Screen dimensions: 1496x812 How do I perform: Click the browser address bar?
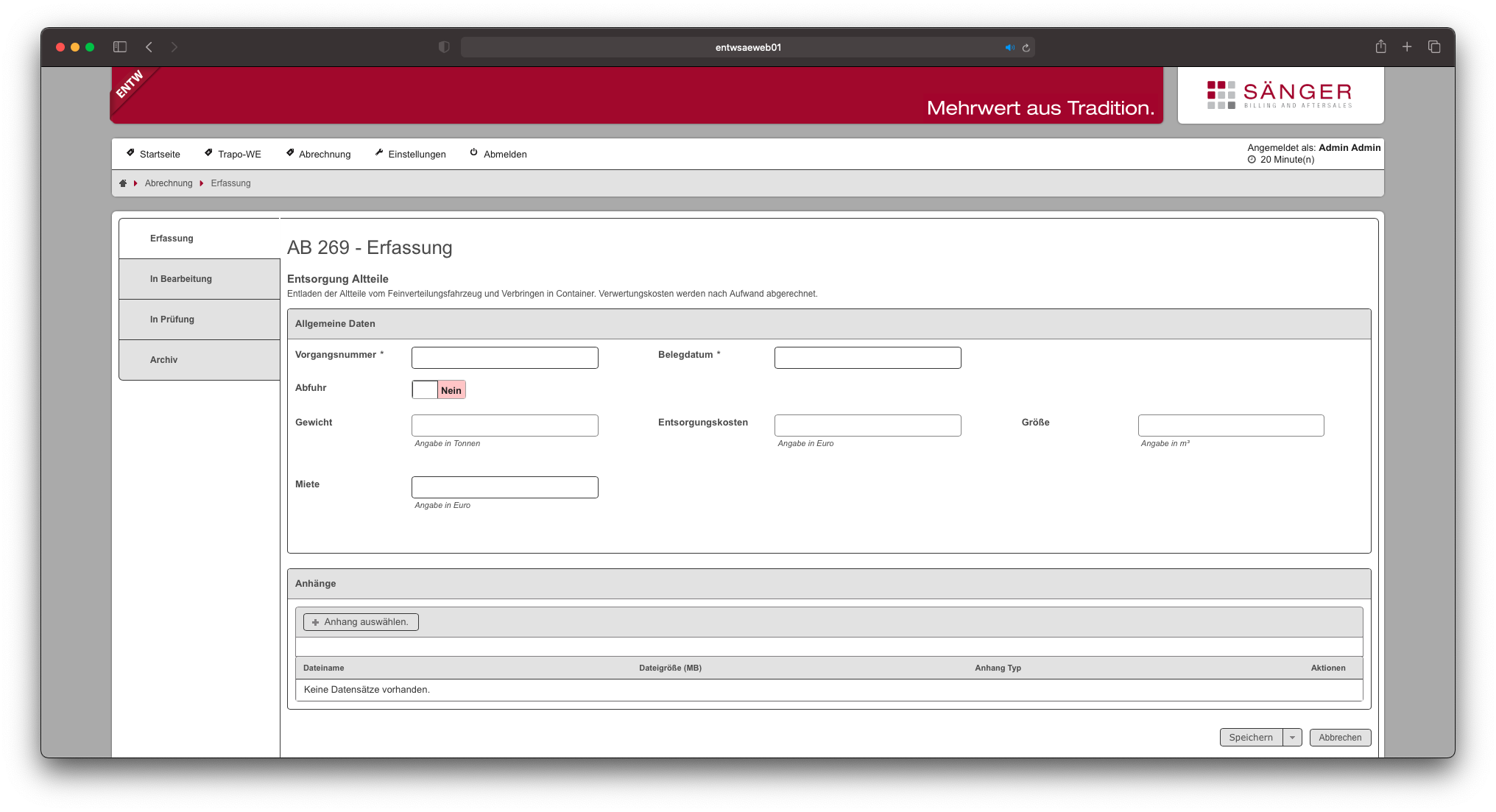[x=748, y=47]
